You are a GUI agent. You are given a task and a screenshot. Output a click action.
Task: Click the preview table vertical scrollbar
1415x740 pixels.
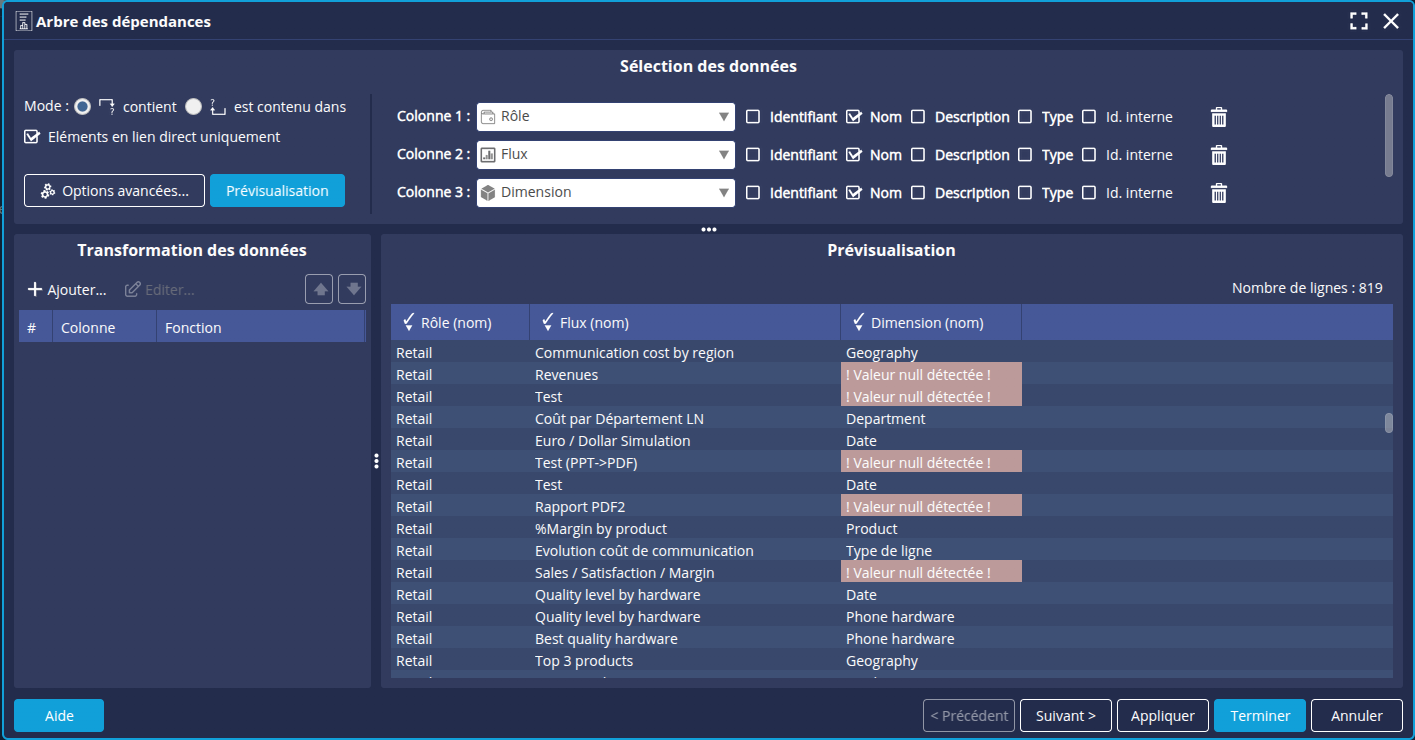1388,422
